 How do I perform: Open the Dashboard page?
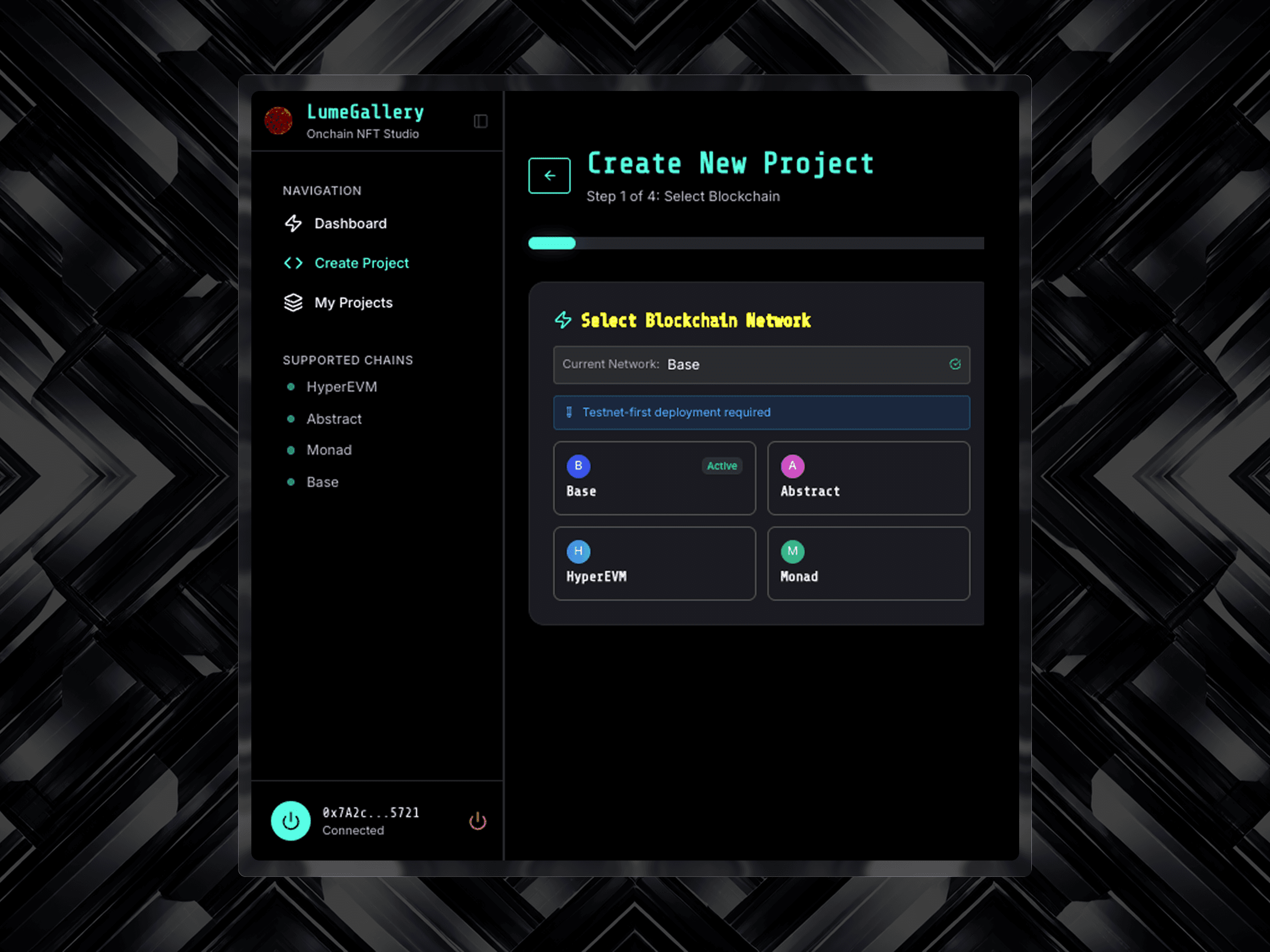click(350, 223)
